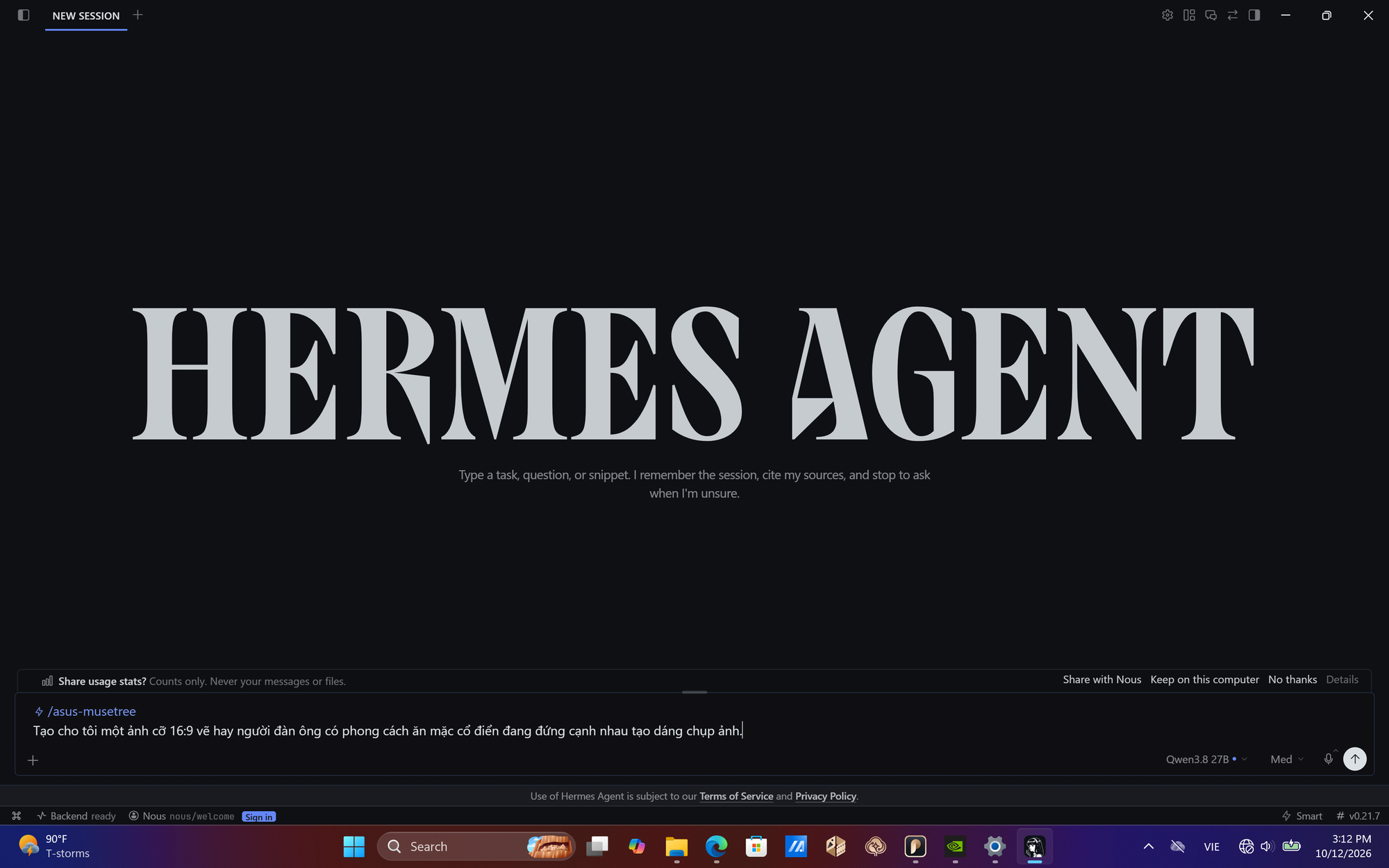Click the Backend ready status indicator
The width and height of the screenshot is (1389, 868).
click(76, 816)
